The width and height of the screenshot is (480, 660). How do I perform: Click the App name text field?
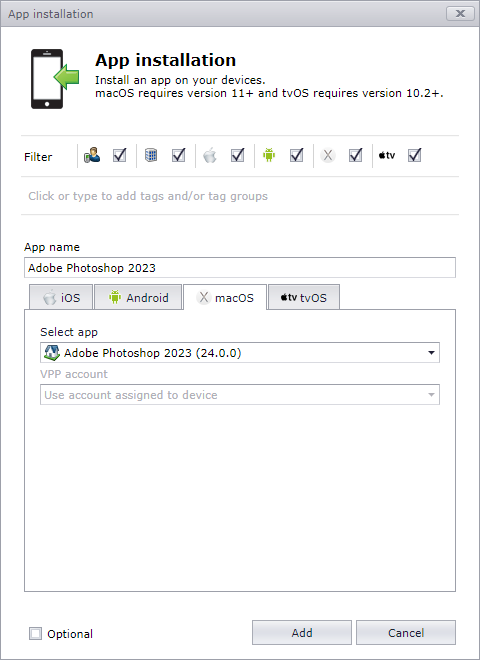coord(240,268)
